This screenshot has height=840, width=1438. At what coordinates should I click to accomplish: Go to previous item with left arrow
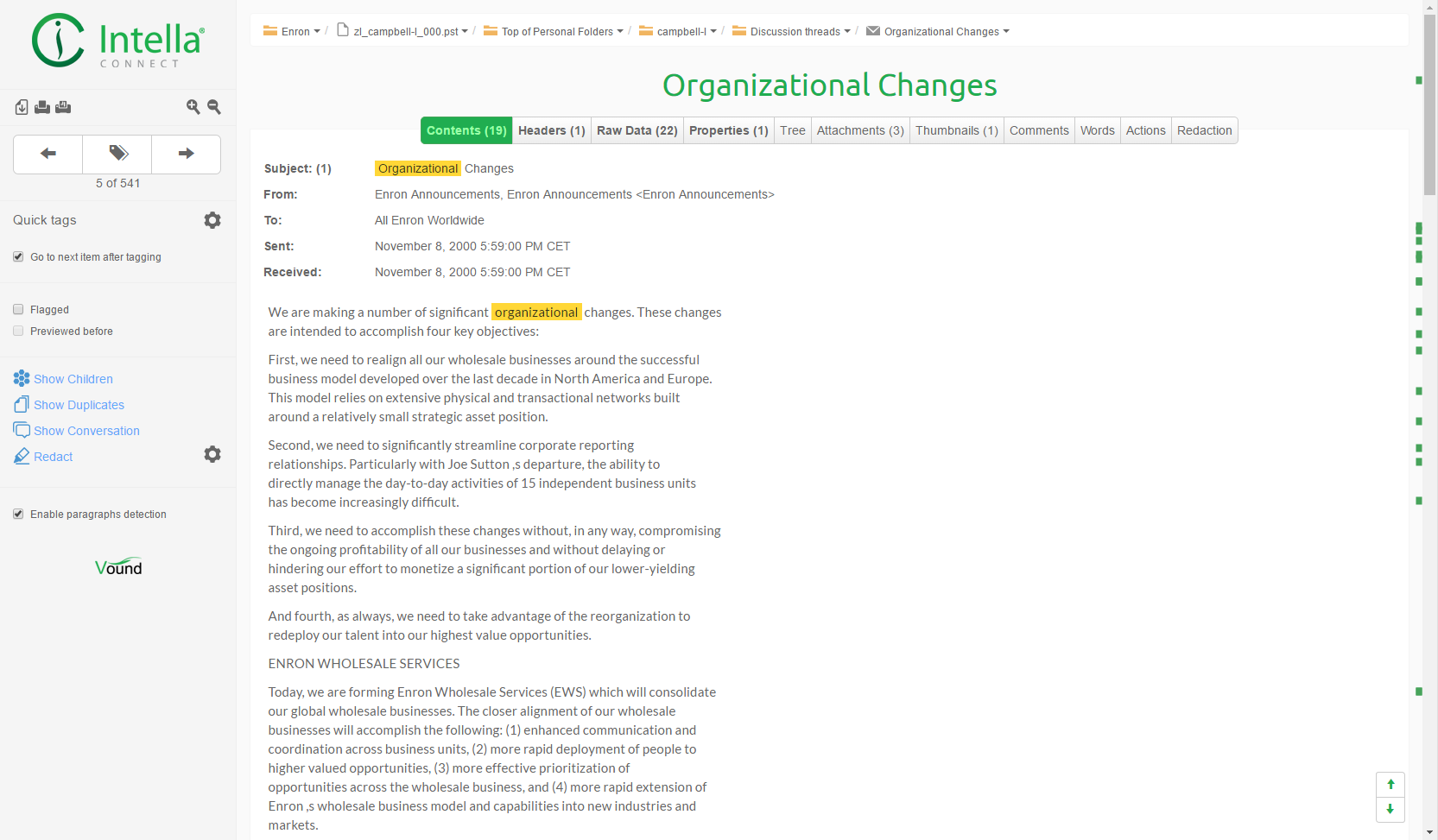(x=48, y=154)
